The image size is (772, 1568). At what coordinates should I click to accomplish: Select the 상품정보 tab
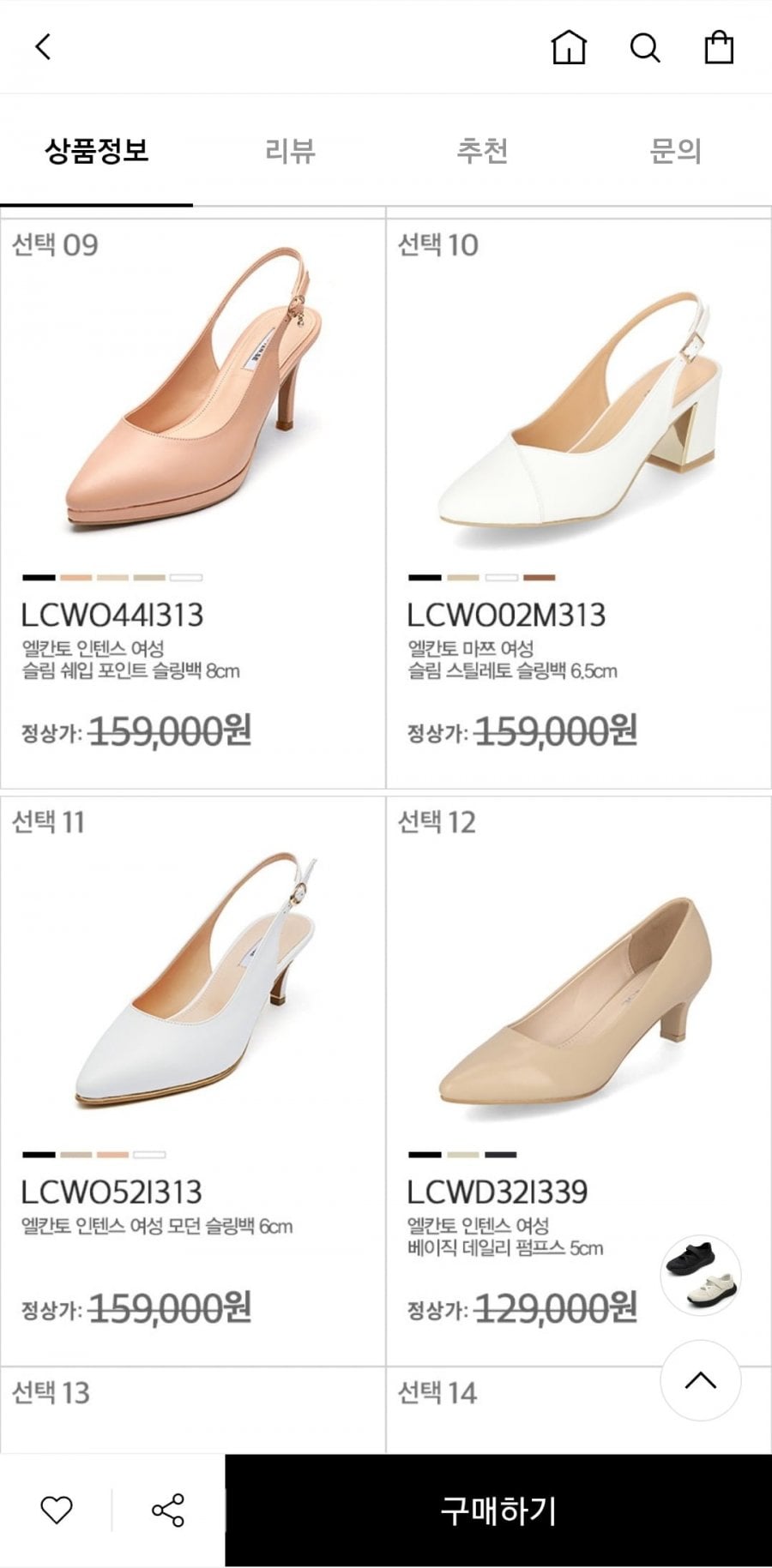pyautogui.click(x=96, y=151)
